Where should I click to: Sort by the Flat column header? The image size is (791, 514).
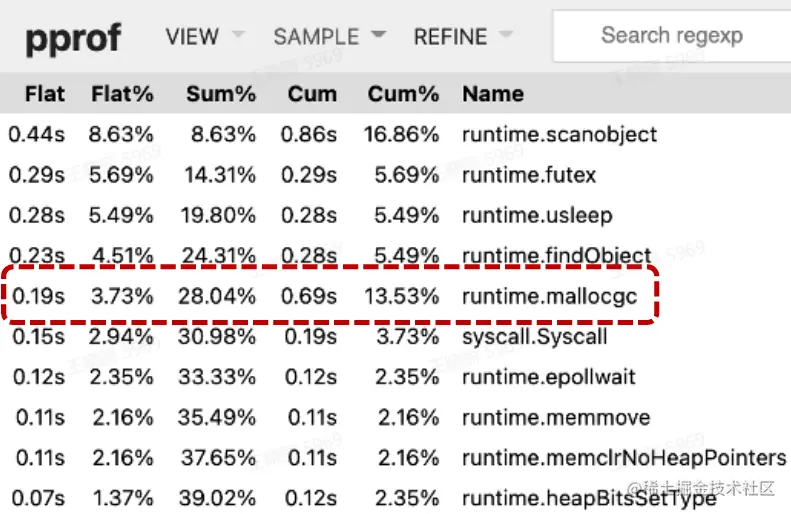[x=44, y=94]
